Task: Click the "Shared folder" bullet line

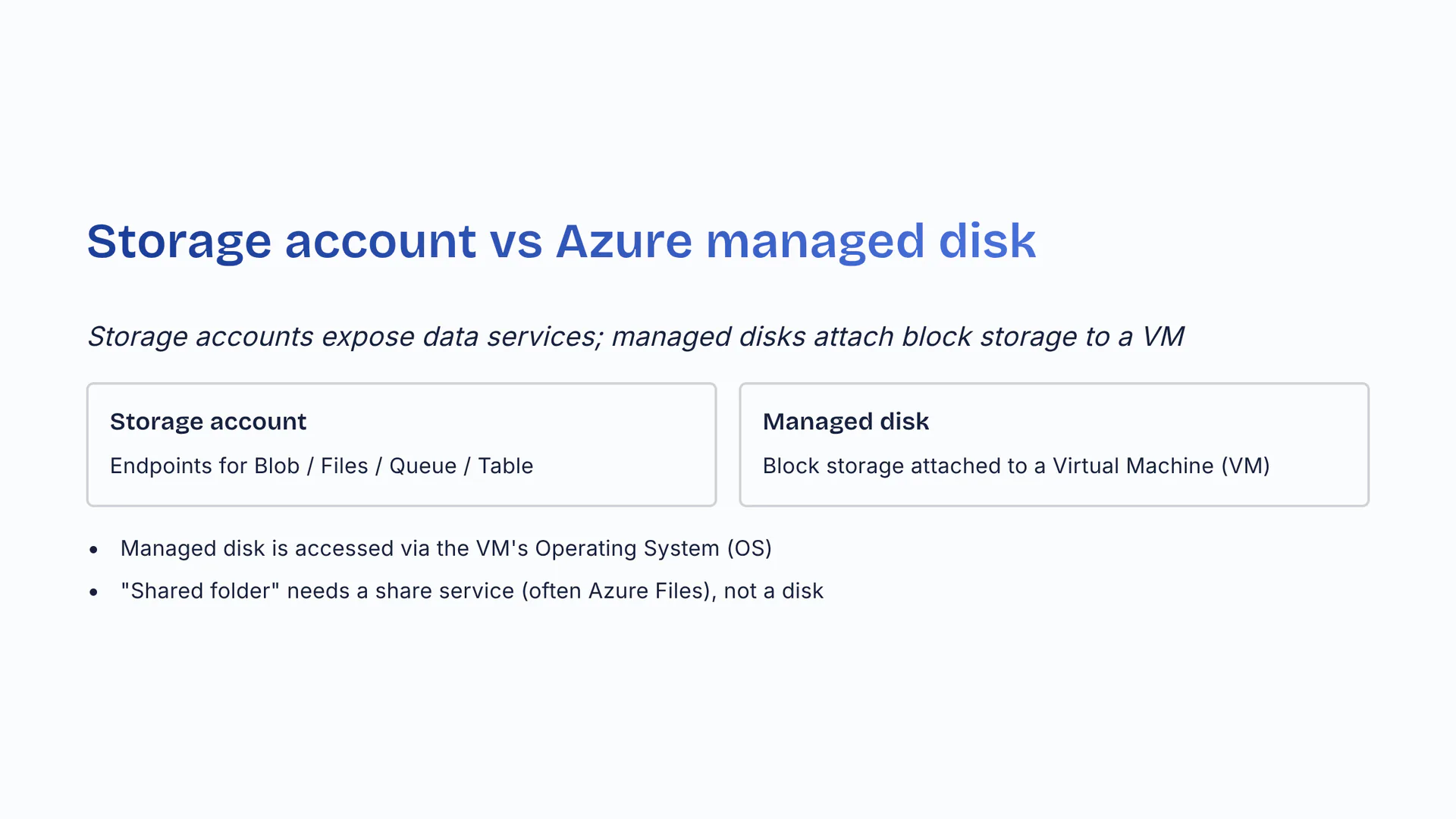Action: 472,591
